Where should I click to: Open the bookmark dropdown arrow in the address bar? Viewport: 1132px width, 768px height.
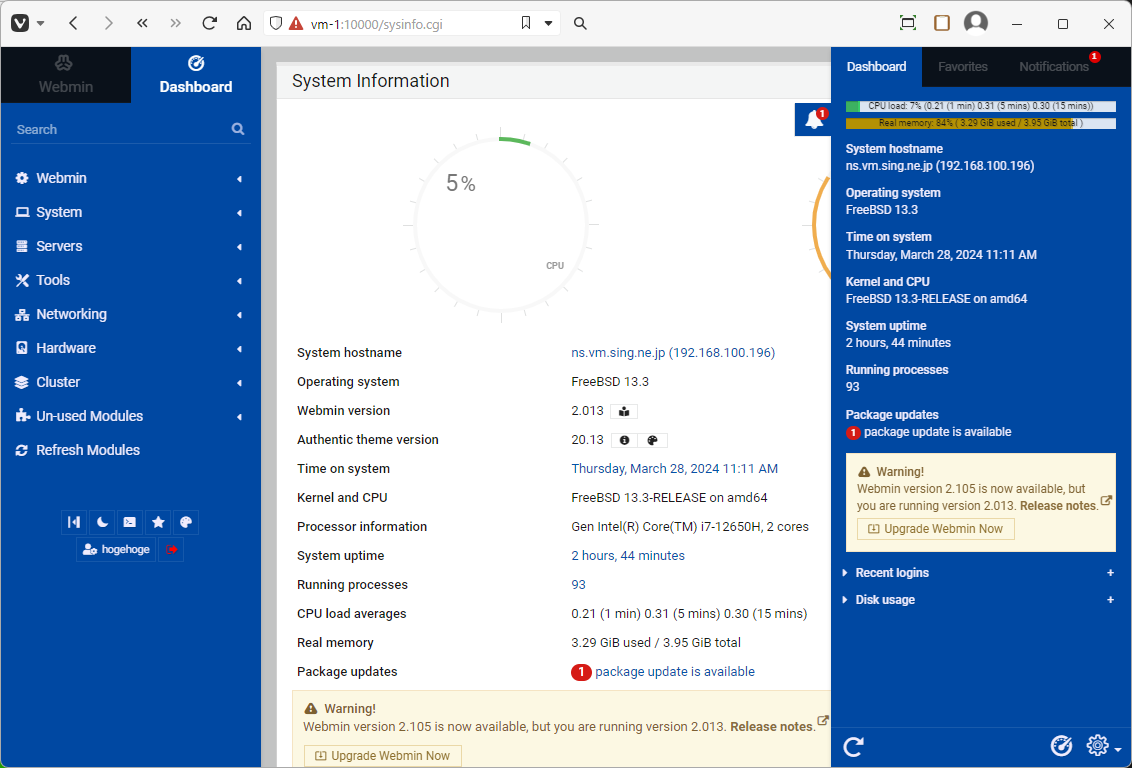pyautogui.click(x=549, y=23)
